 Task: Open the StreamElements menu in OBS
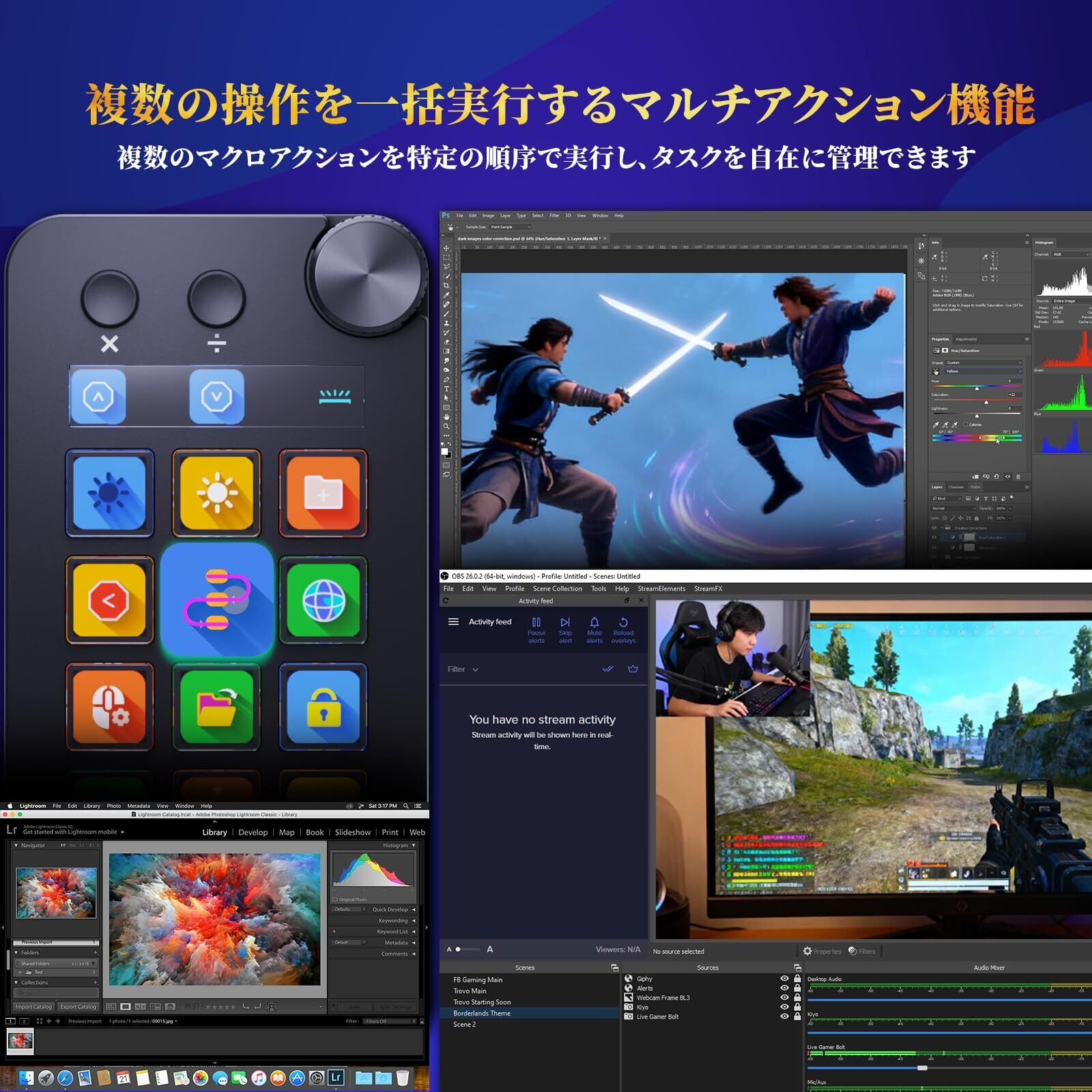coord(661,589)
